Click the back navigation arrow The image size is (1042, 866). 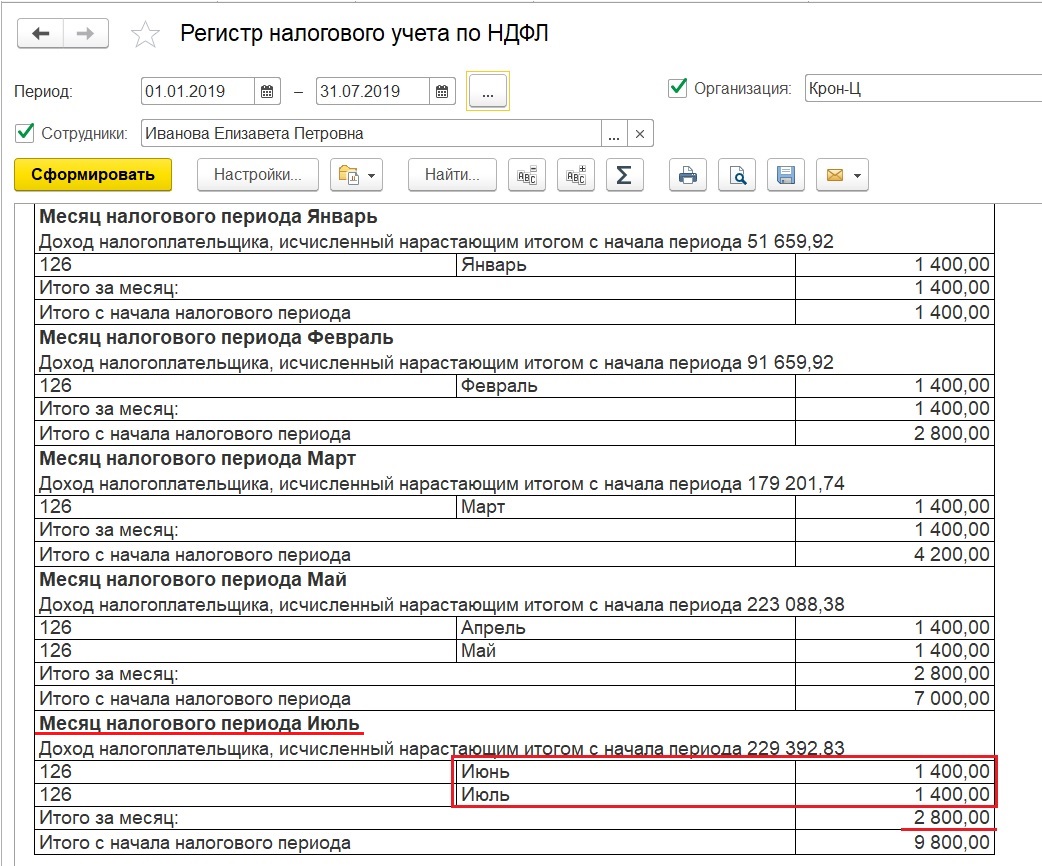(41, 33)
